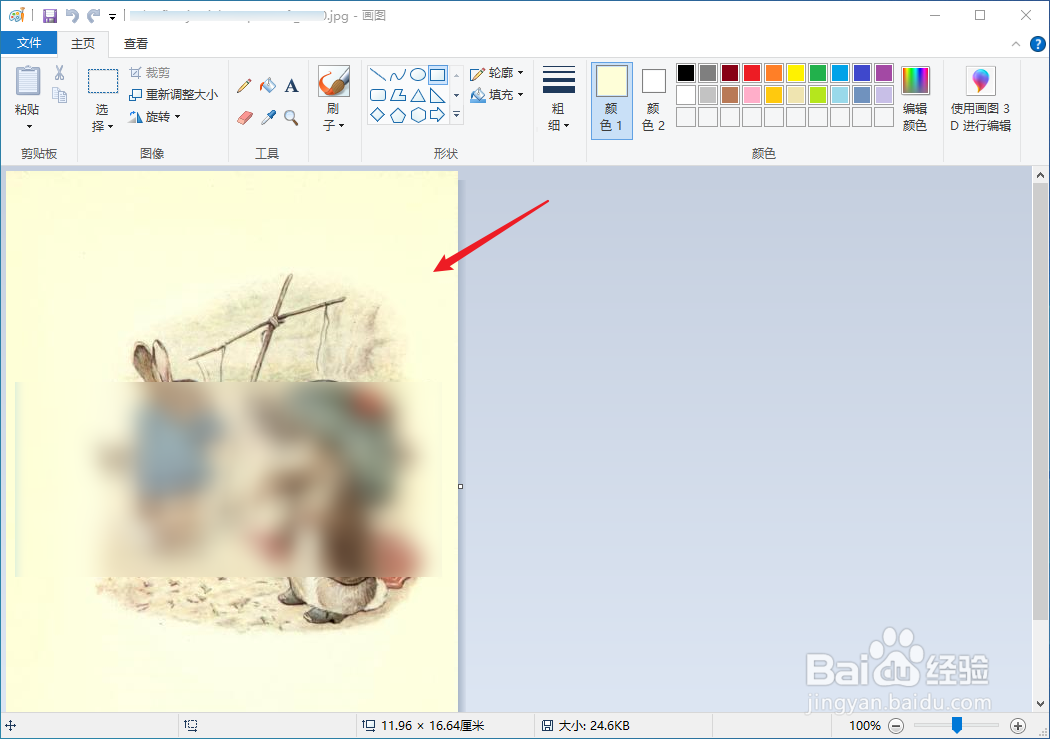Click zoom in plus button

point(1018,726)
